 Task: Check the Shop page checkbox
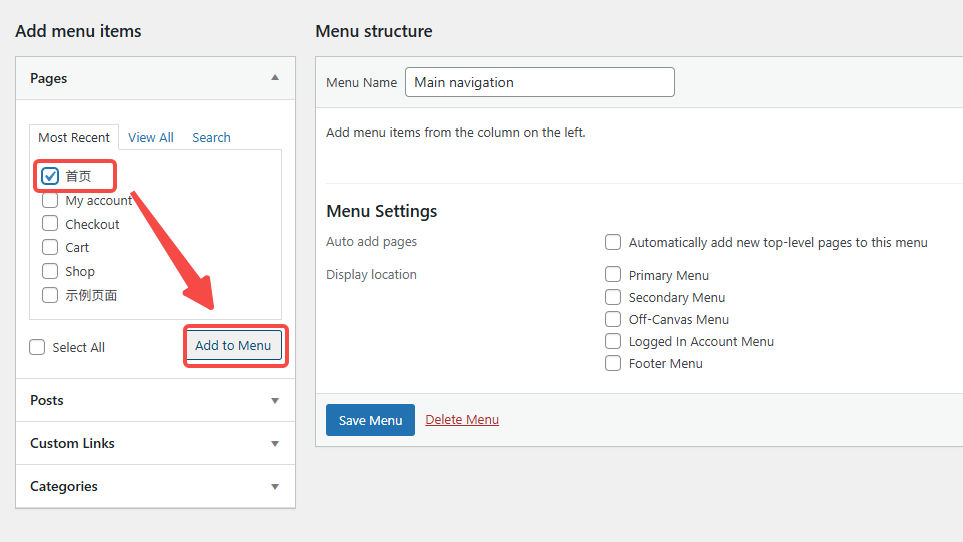50,271
